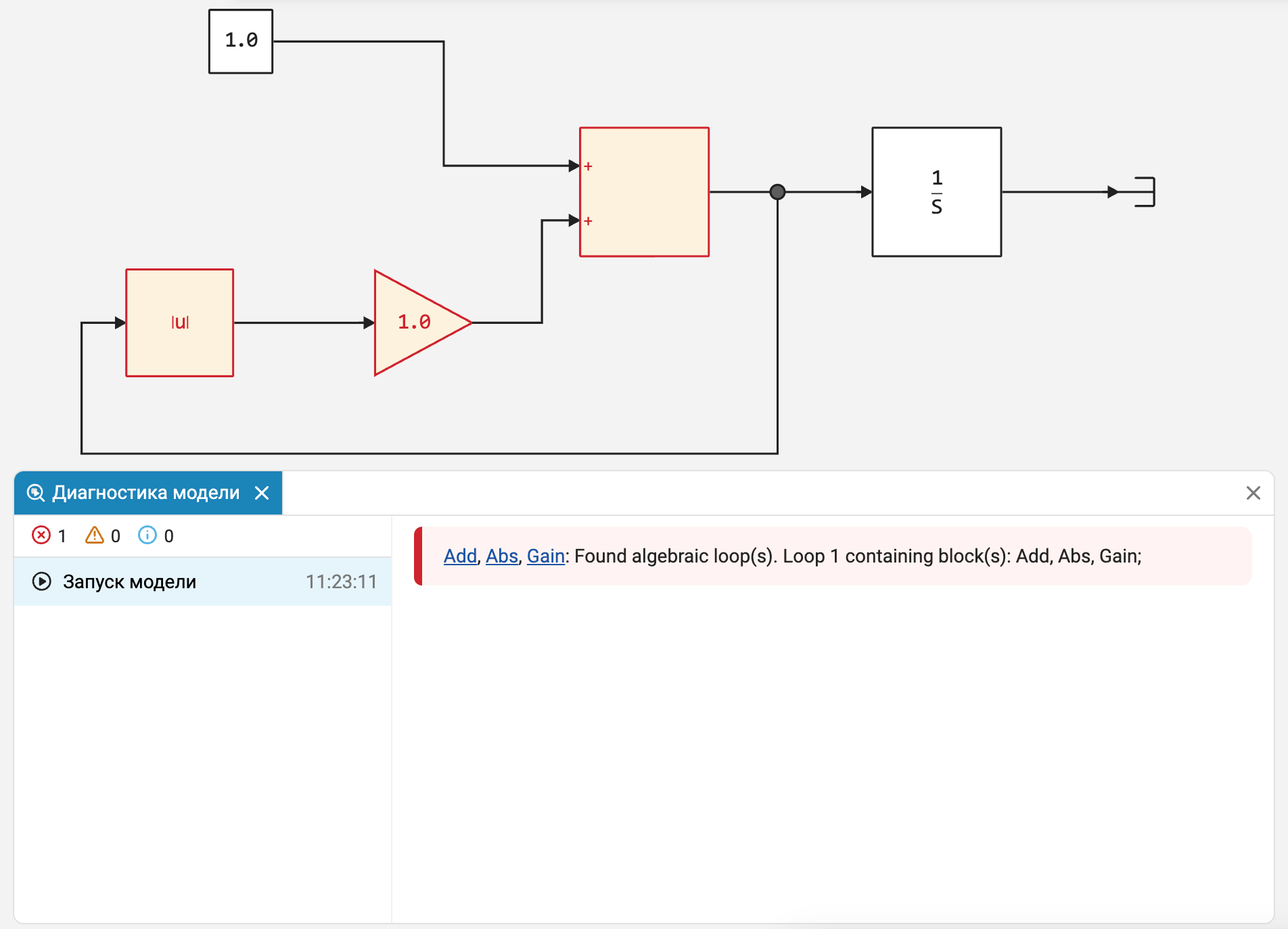The image size is (1288, 929).
Task: Select the Abs |u| block
Action: pos(180,323)
